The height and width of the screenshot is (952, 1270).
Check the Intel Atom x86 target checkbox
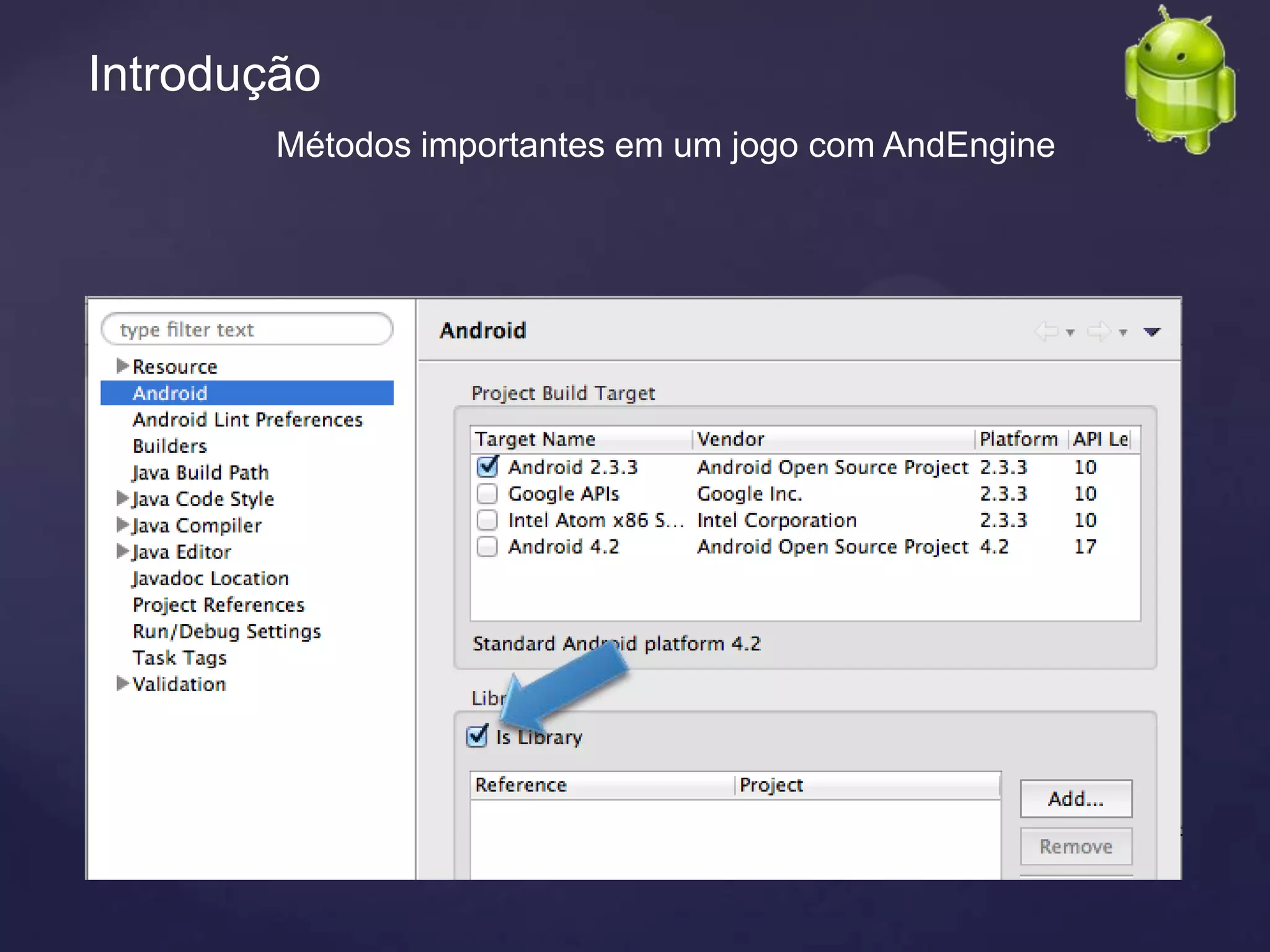pos(487,520)
